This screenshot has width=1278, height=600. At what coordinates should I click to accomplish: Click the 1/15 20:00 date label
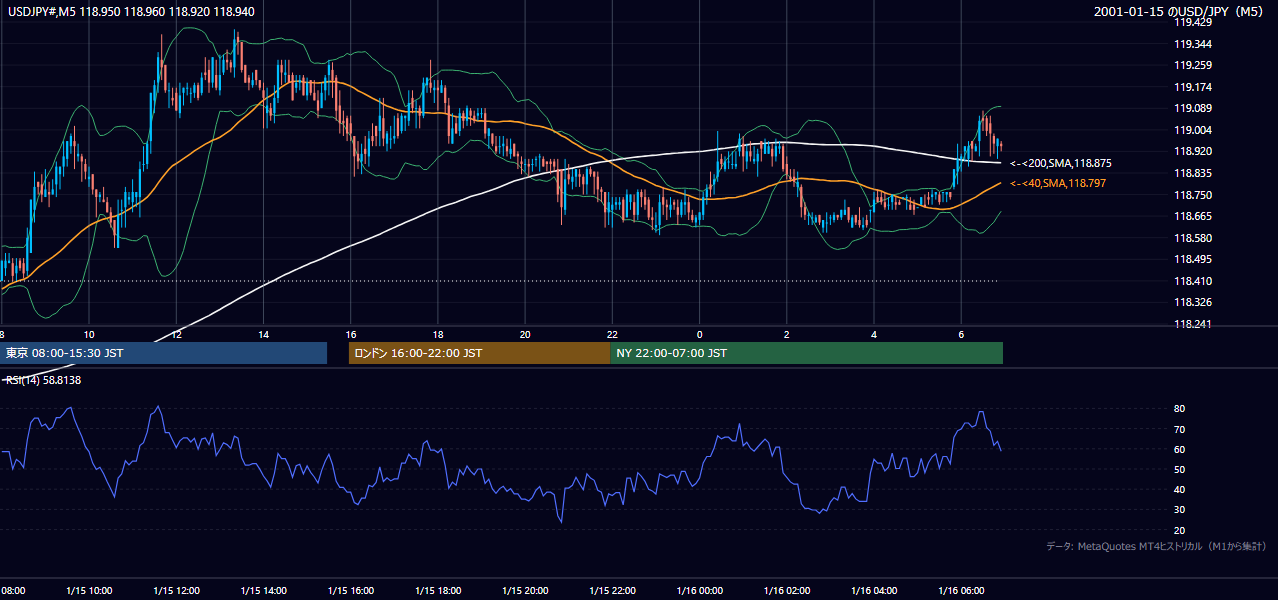[x=525, y=590]
